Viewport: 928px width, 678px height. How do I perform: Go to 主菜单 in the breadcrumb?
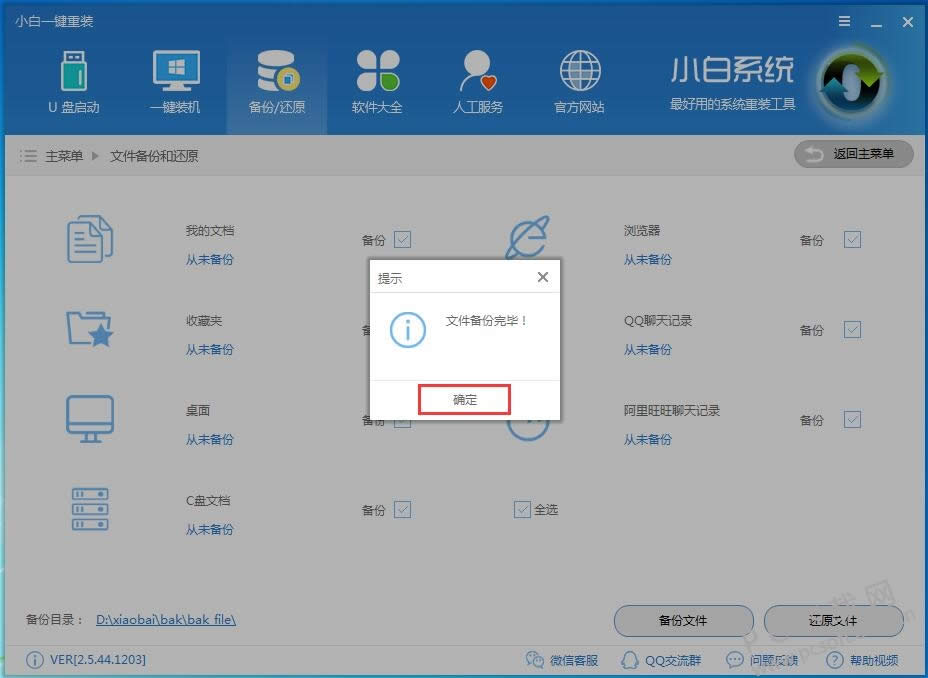tap(64, 156)
